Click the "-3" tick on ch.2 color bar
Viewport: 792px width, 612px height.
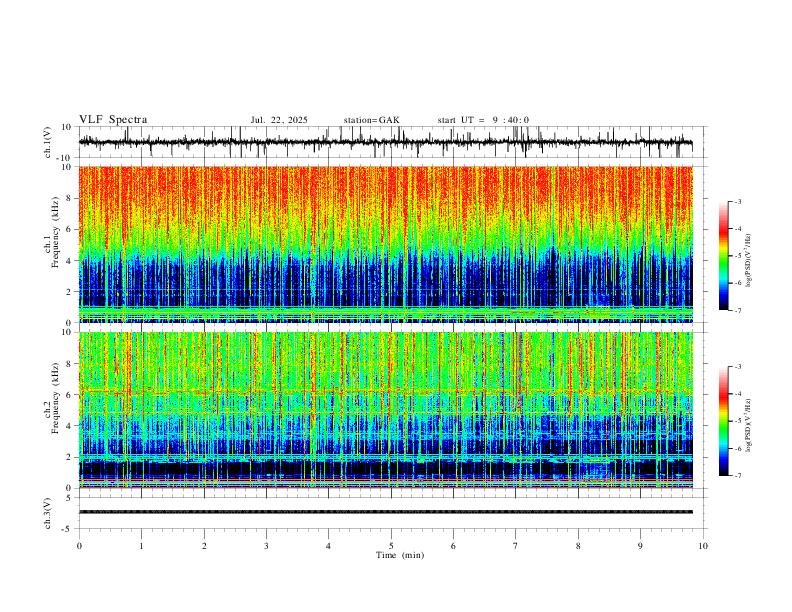pos(738,367)
